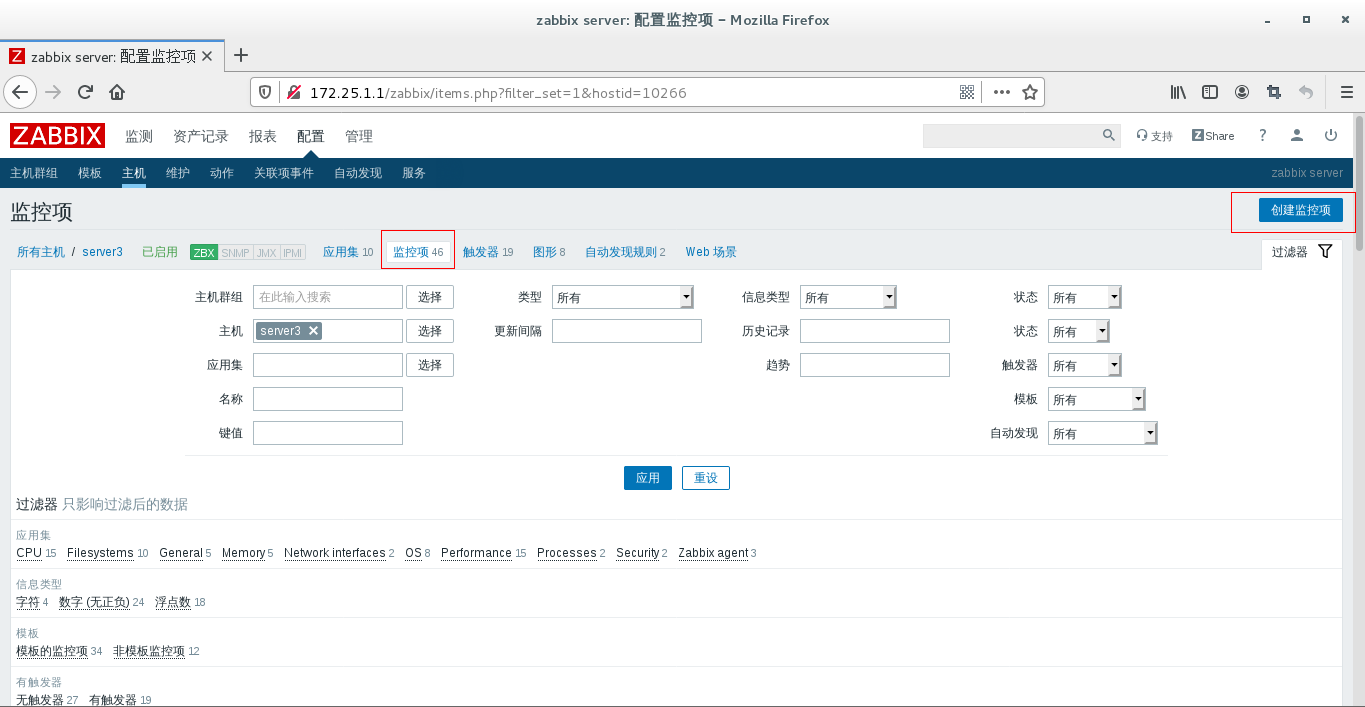Open the 图形 8 tab

tap(549, 252)
